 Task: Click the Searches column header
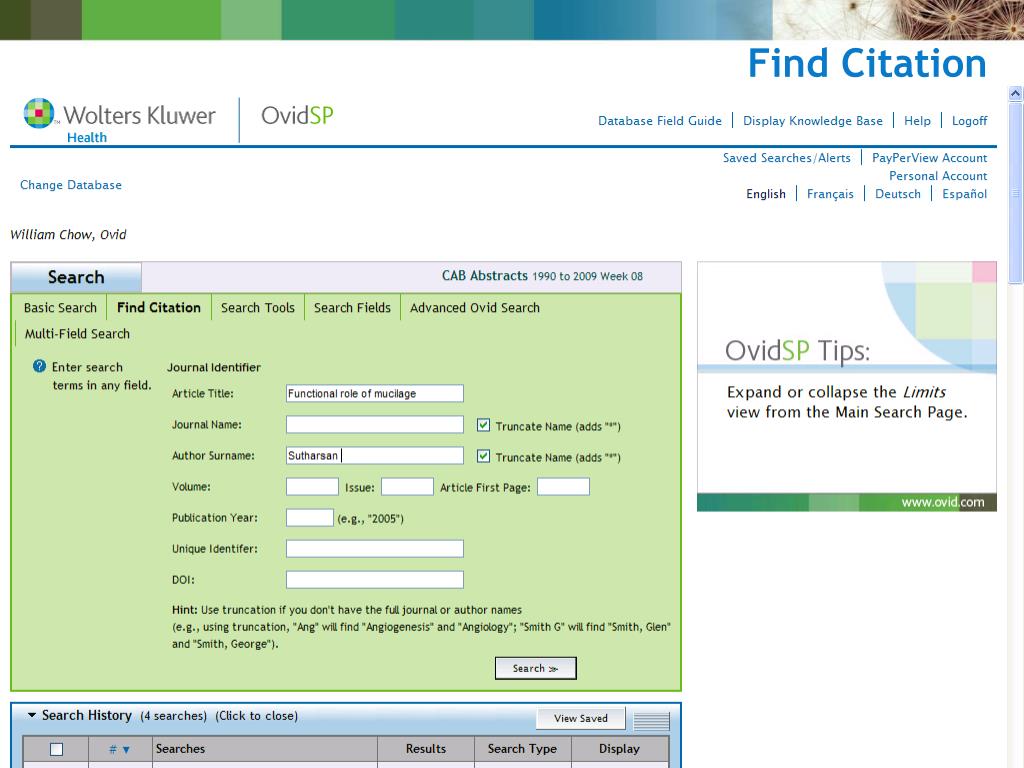coord(264,749)
